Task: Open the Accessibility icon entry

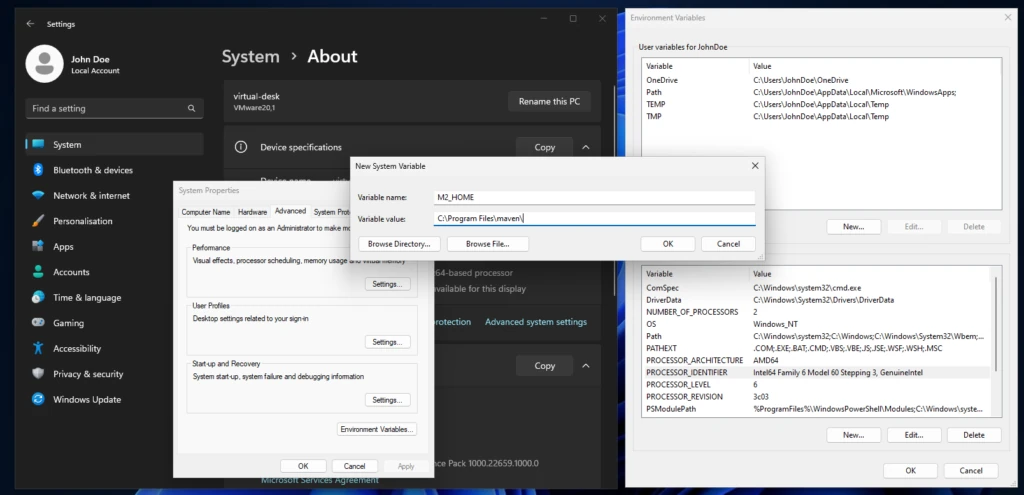Action: [38, 349]
